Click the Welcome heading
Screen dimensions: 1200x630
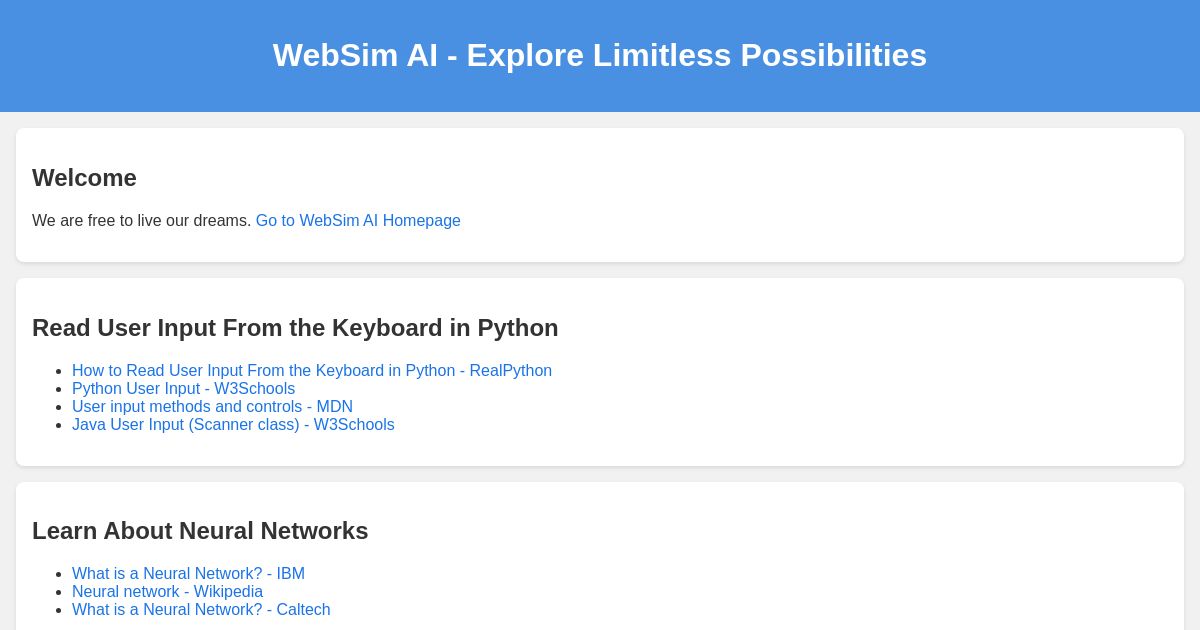84,177
